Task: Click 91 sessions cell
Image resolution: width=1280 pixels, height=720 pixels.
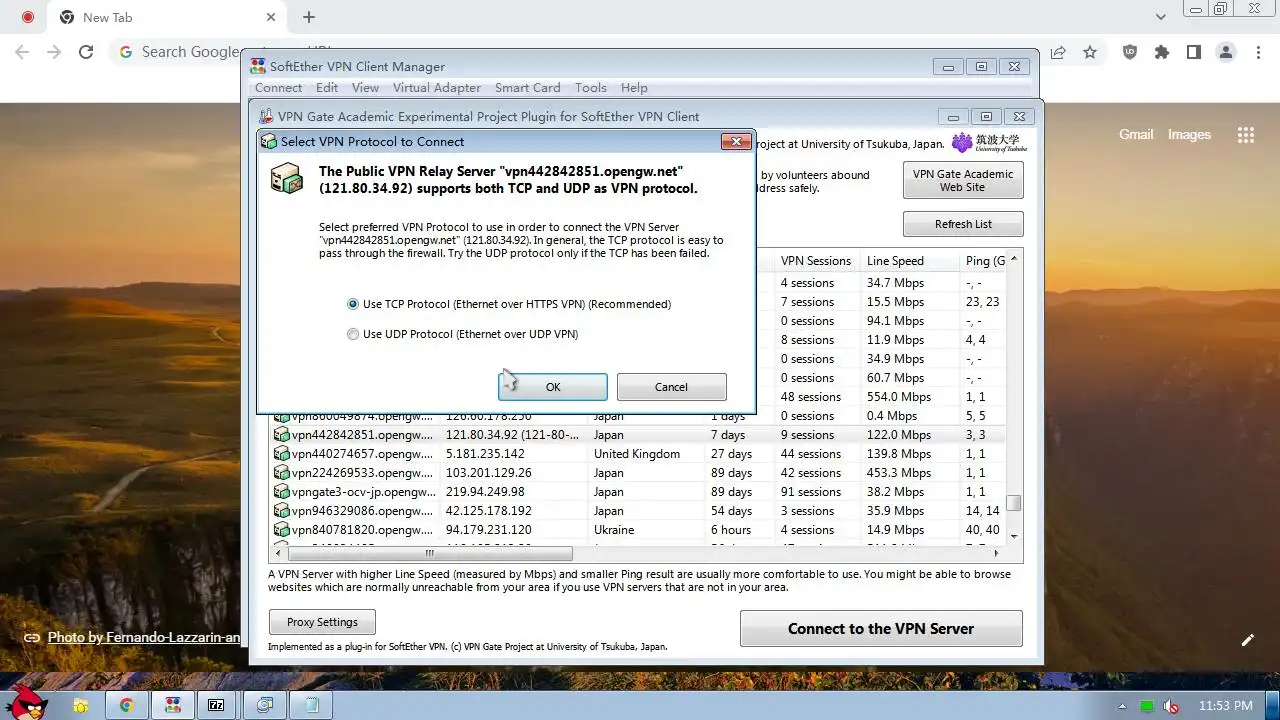Action: tap(811, 492)
